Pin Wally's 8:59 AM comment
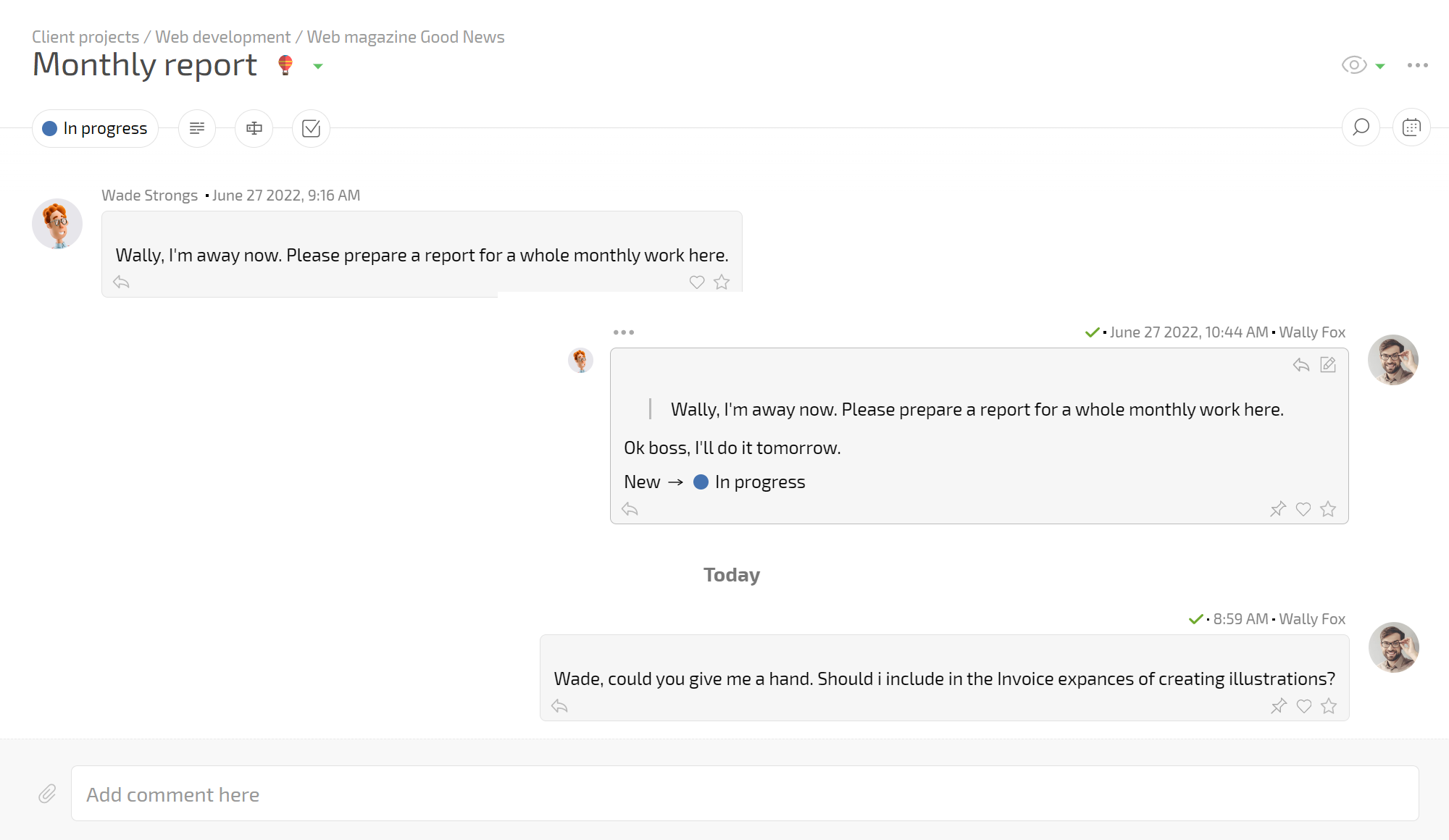1449x840 pixels. click(1278, 706)
